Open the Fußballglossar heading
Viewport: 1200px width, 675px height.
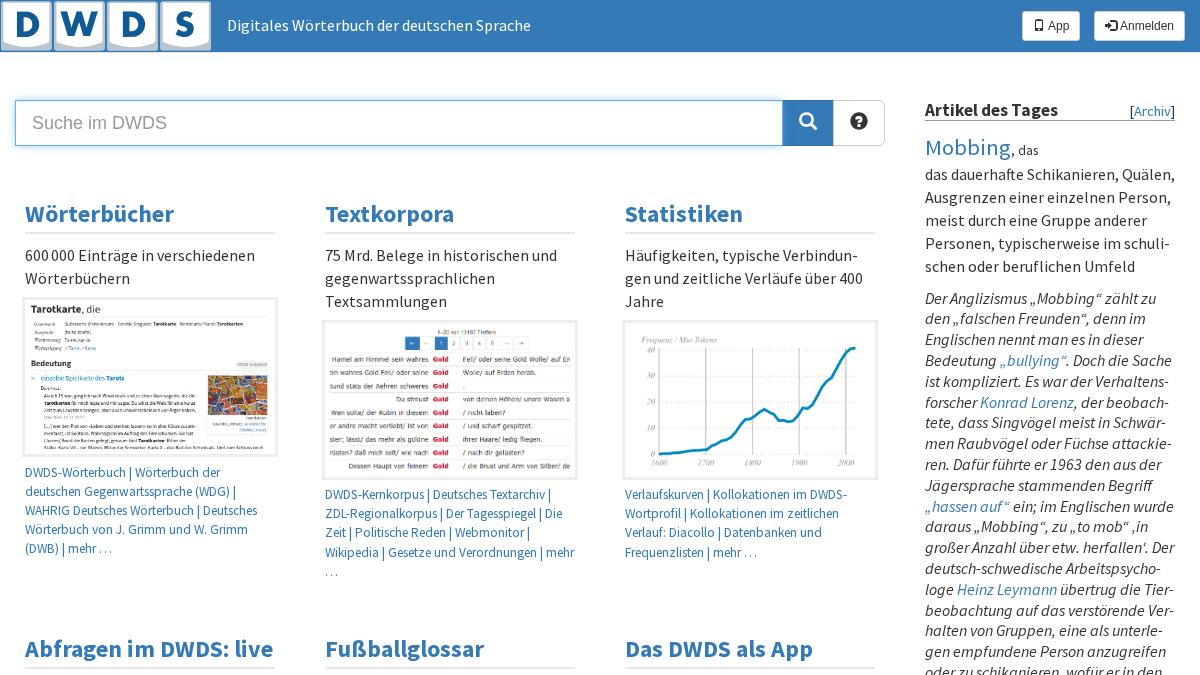pos(404,649)
